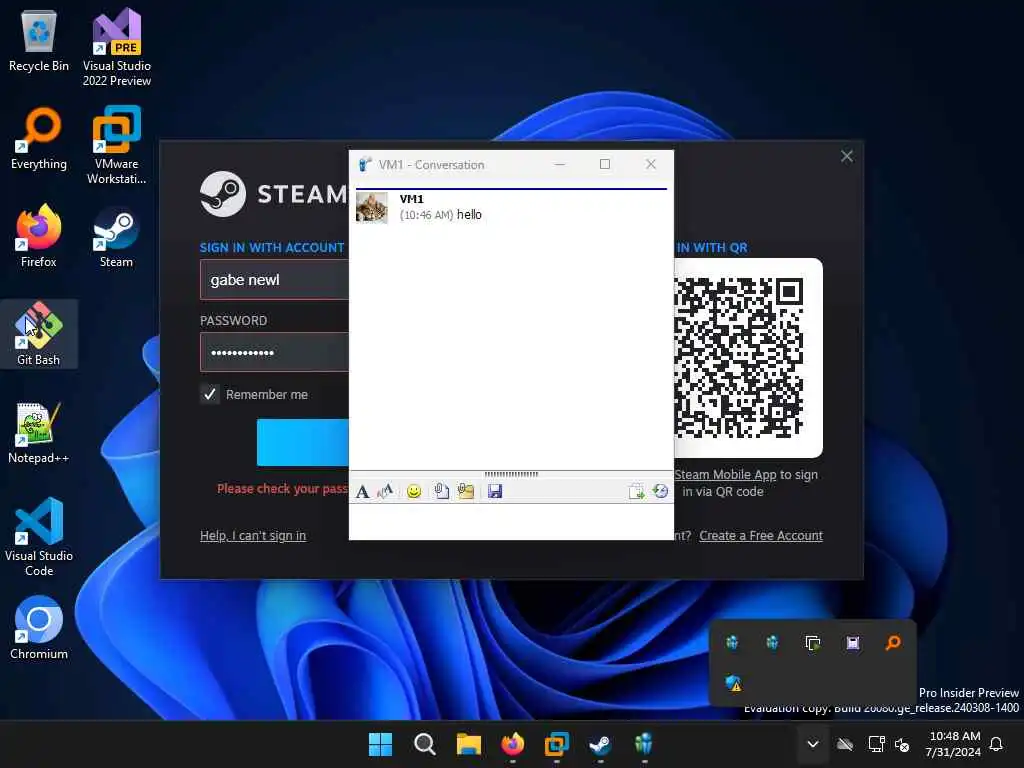The width and height of the screenshot is (1024, 768).
Task: Switch to VMware Workstation in taskbar
Action: click(x=556, y=744)
